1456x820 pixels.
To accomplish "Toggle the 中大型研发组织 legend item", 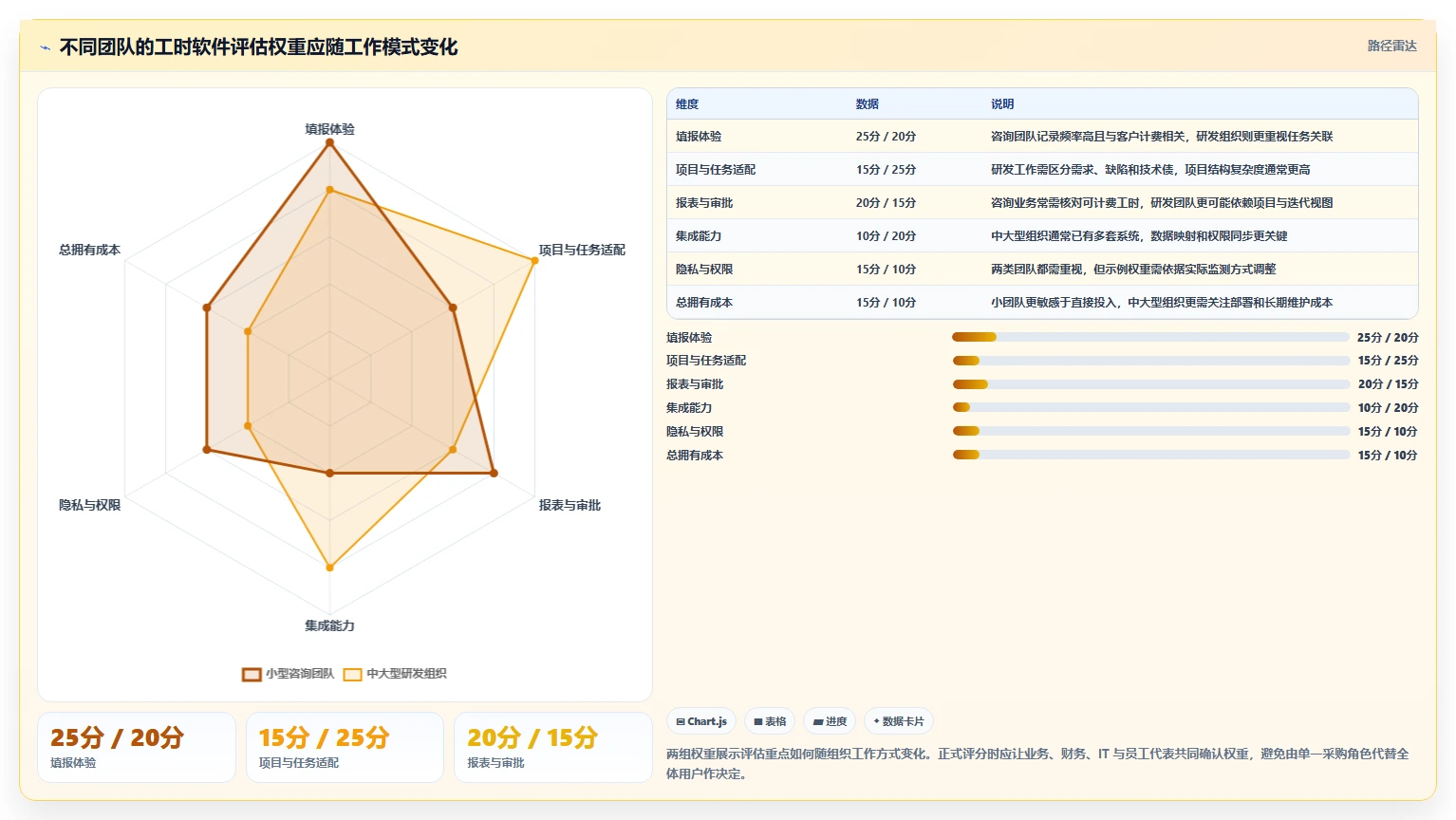I will [395, 674].
